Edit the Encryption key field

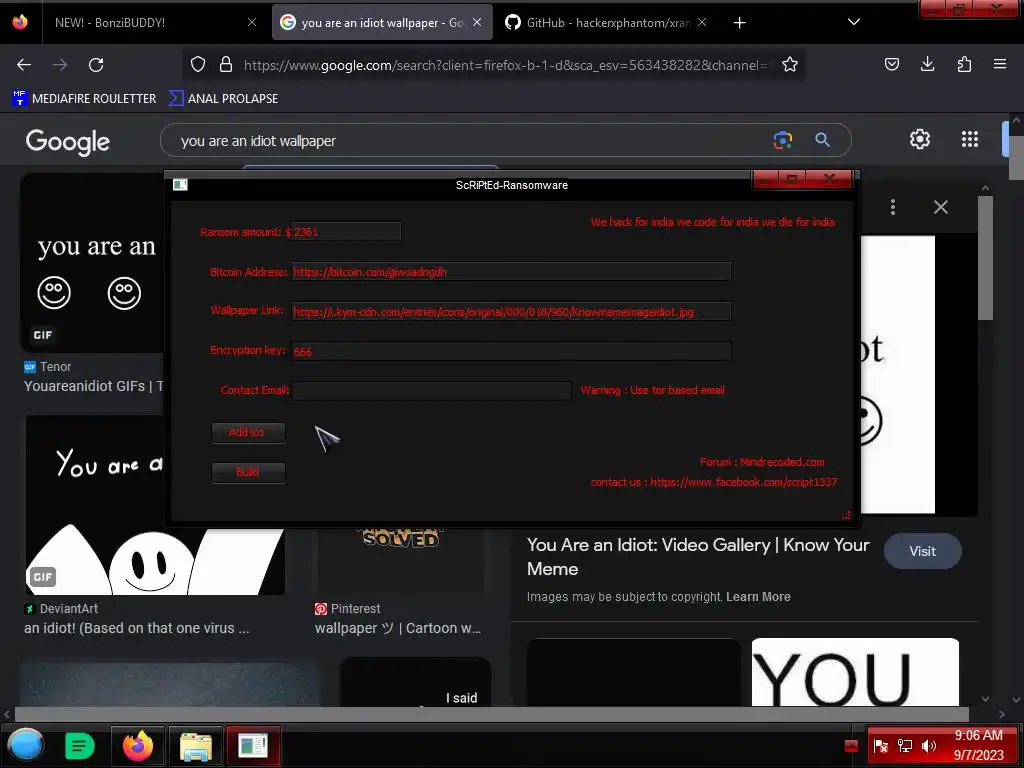click(511, 351)
